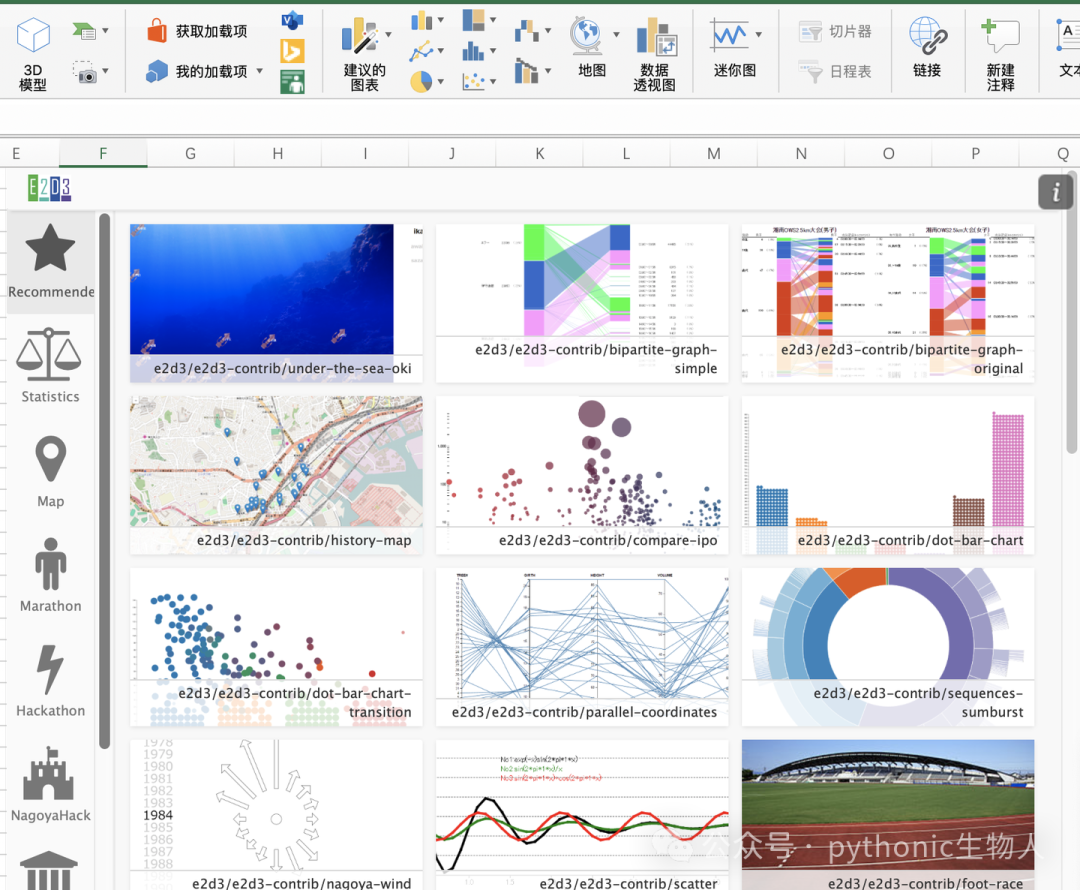The height and width of the screenshot is (890, 1080).
Task: Click the E2D3 logo
Action: (50, 188)
